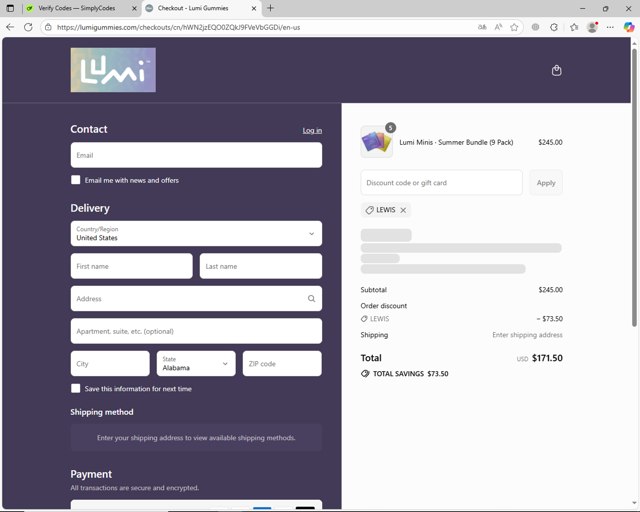
Task: Focus the Apartment, suite field
Action: pyautogui.click(x=196, y=331)
